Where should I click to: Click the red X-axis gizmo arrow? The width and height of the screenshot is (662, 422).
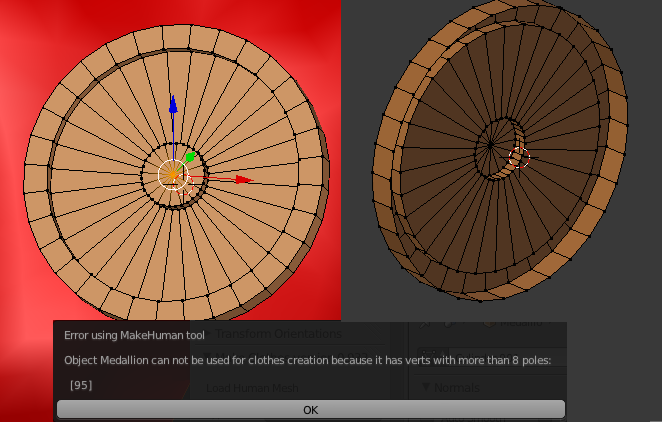[242, 180]
